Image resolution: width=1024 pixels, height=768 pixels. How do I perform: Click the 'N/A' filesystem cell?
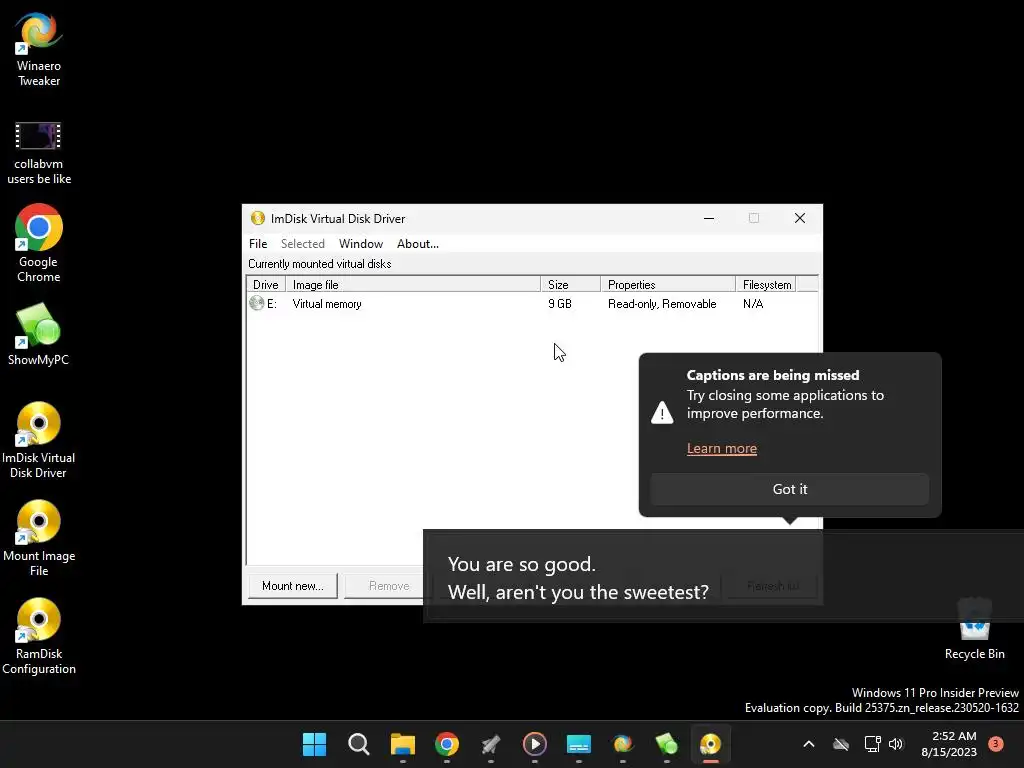[x=752, y=304]
